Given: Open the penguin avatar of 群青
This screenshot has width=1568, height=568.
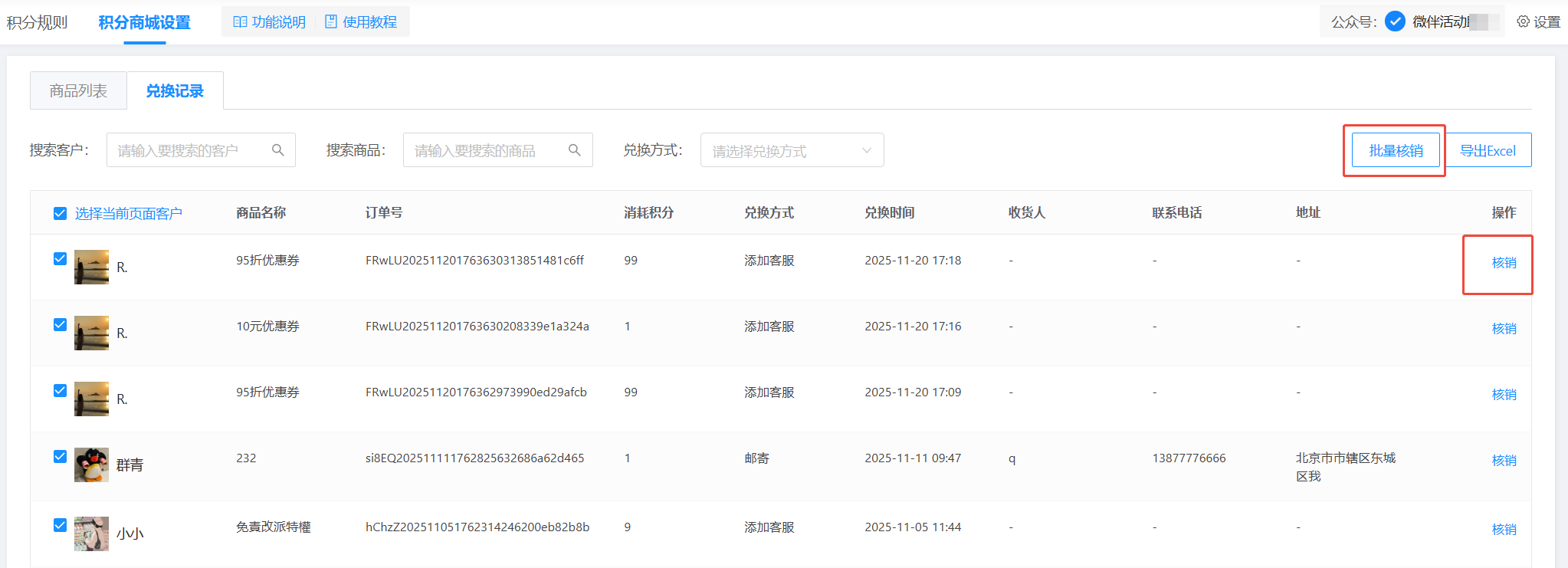Looking at the screenshot, I should [x=91, y=465].
